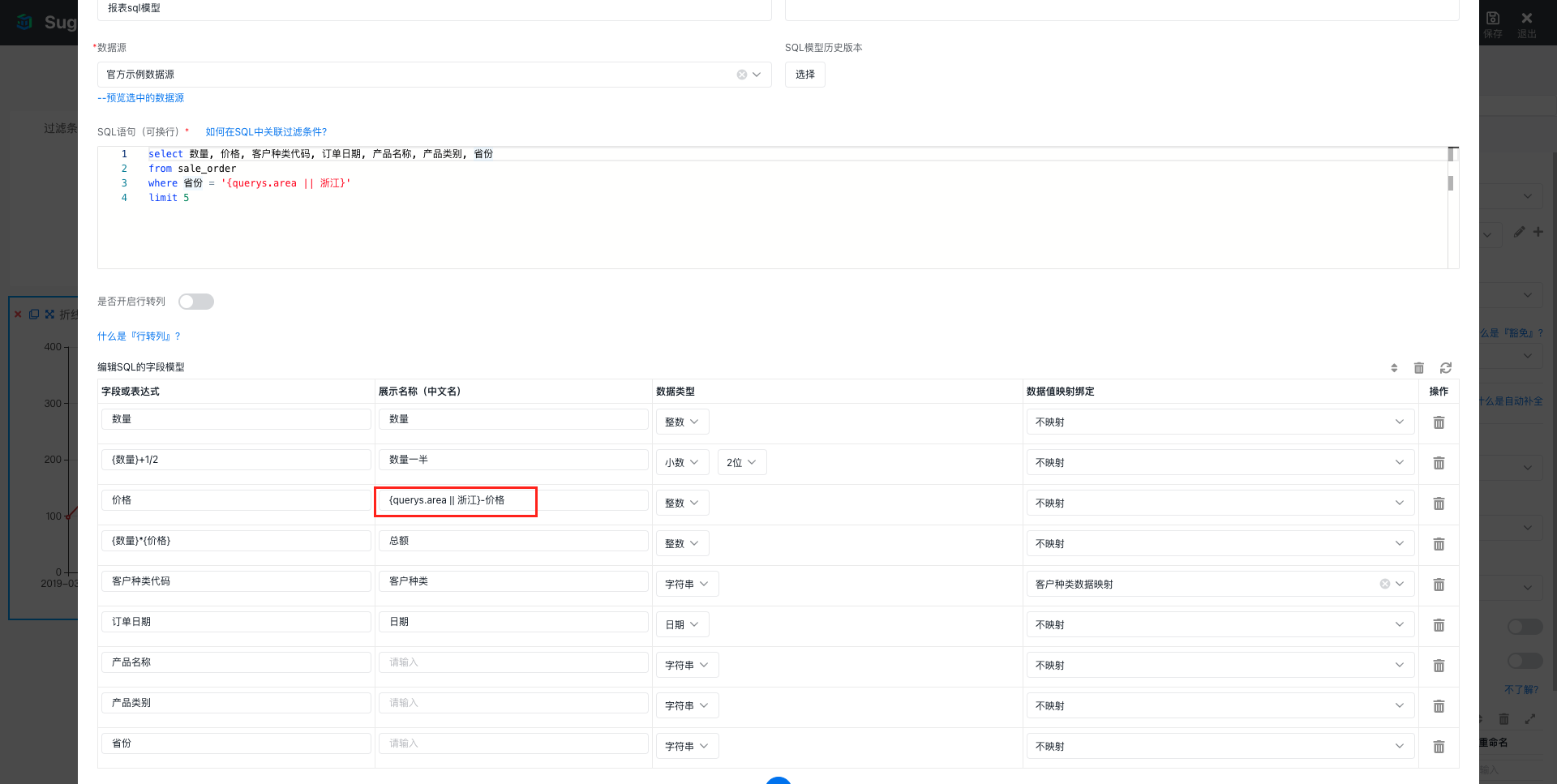1557x784 pixels.
Task: Clear the 客户种类数据映射 mapping selection
Action: click(x=1385, y=584)
